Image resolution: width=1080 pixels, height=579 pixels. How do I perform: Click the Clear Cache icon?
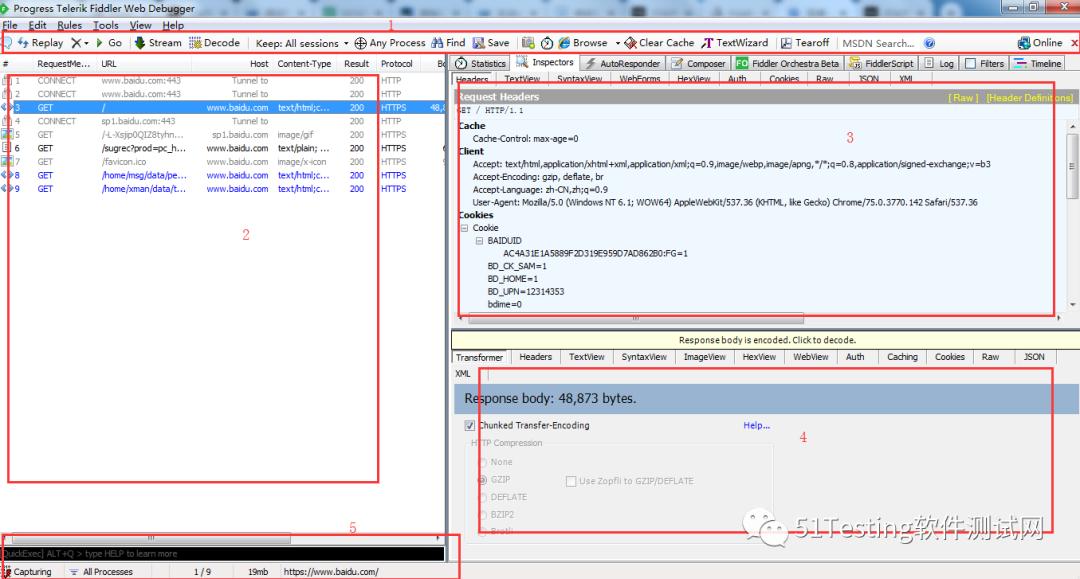(x=630, y=43)
